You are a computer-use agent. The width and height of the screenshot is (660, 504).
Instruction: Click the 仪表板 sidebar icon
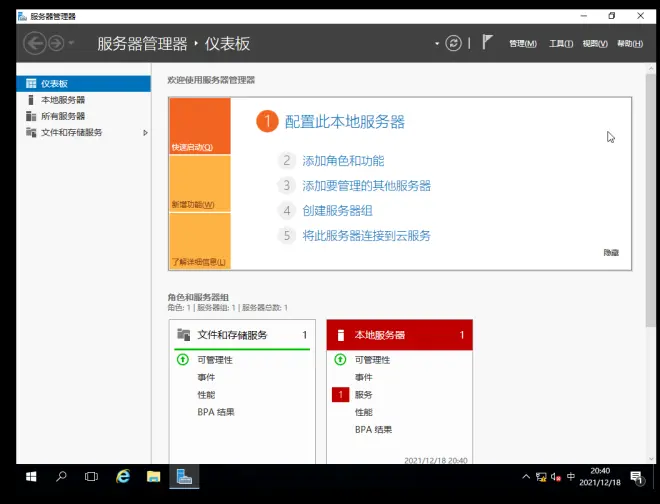pyautogui.click(x=31, y=83)
